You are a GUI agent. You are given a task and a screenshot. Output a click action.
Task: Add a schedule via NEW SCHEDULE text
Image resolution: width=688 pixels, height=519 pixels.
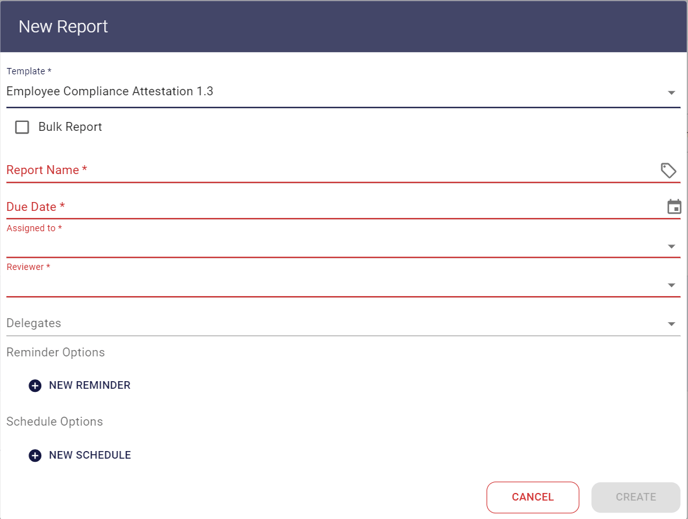pos(90,455)
